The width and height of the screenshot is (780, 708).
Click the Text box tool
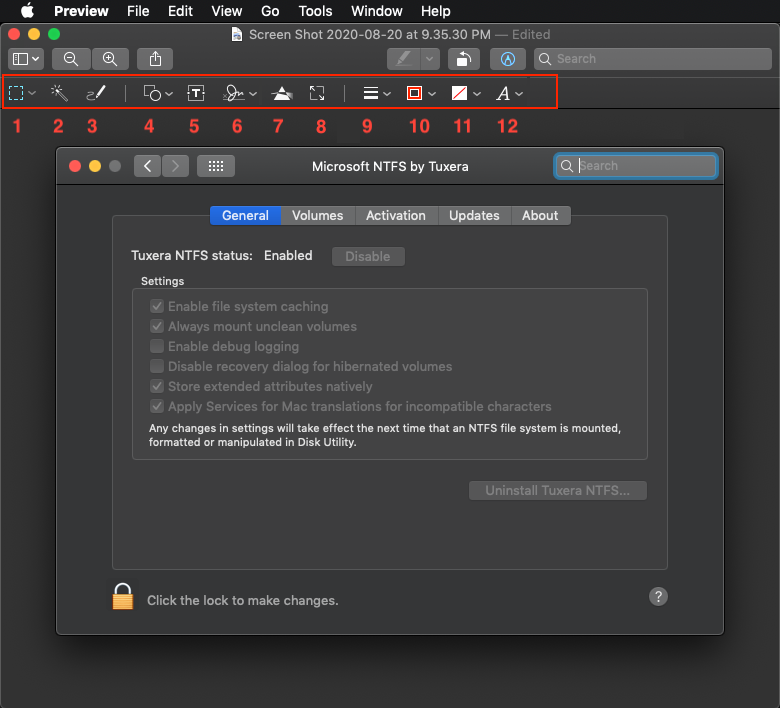196,93
